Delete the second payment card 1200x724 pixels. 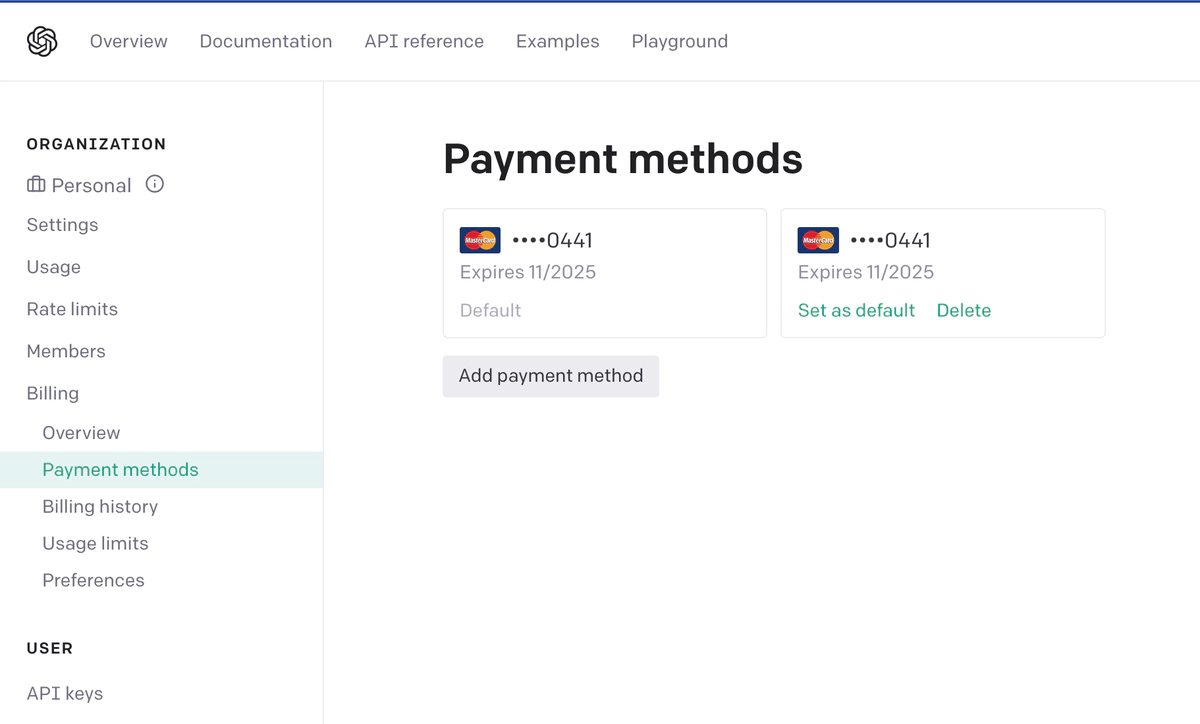964,310
